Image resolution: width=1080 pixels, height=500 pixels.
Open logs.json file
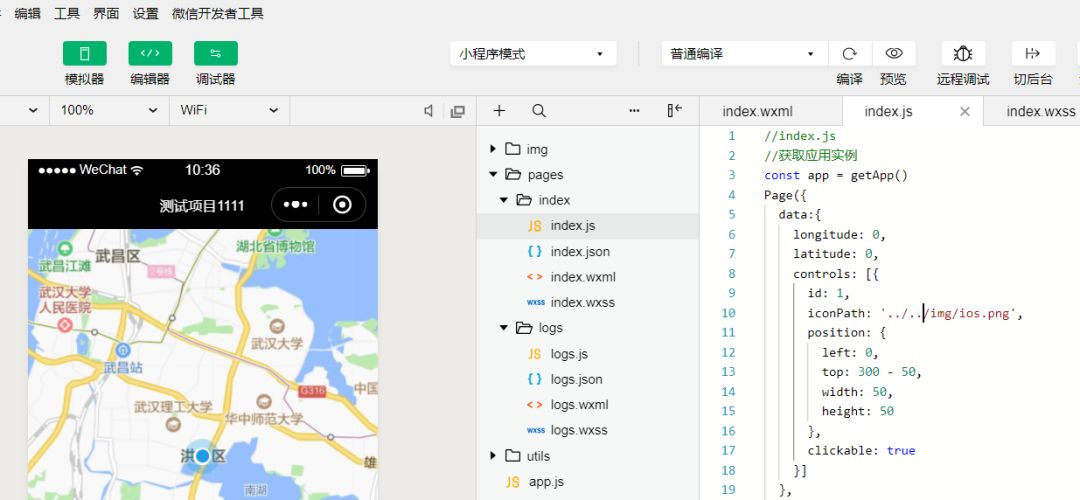pos(588,379)
